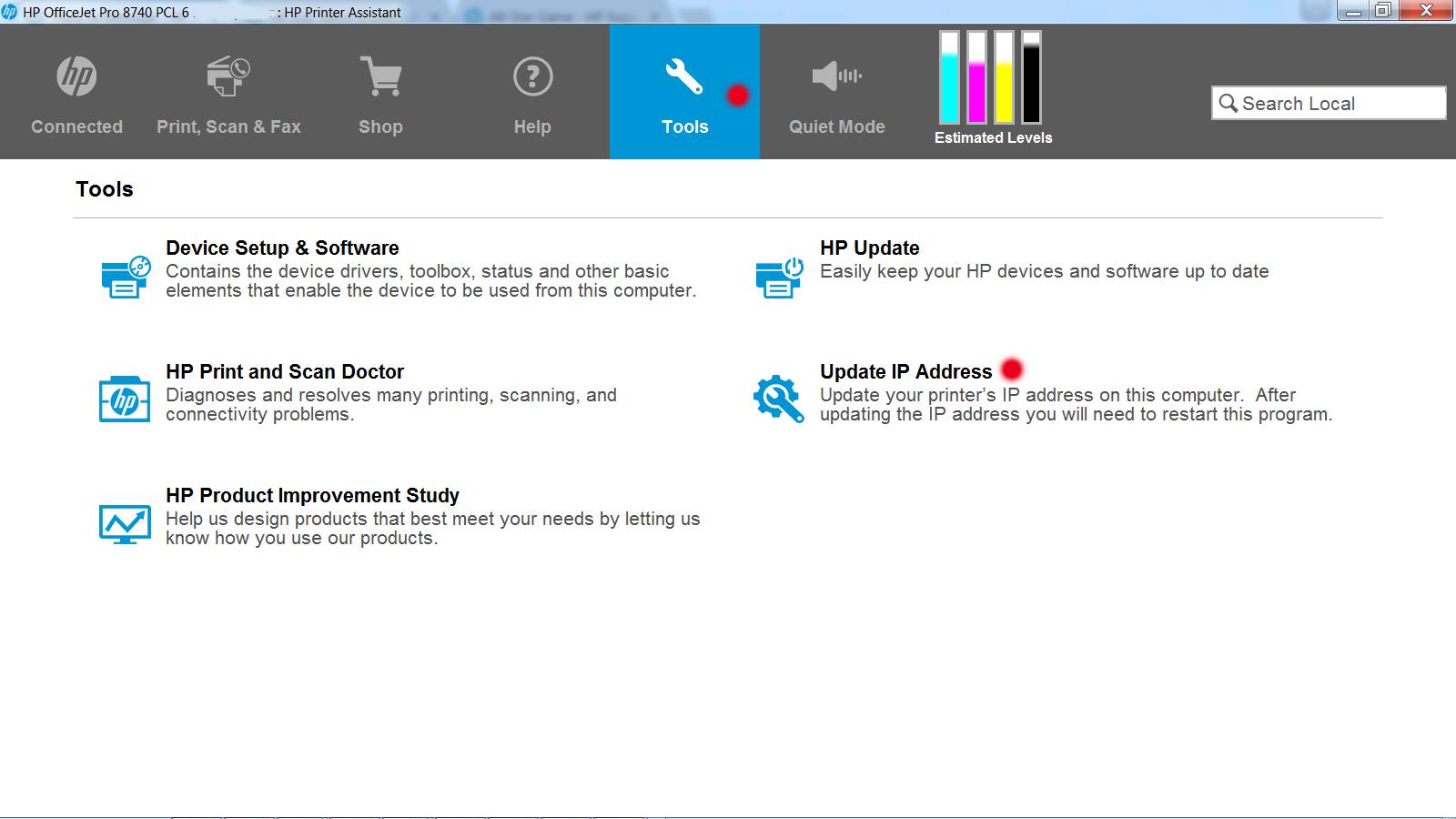This screenshot has height=819, width=1456.
Task: Click the text 'Update your printer's IP address on this computer.'
Action: (x=1031, y=395)
